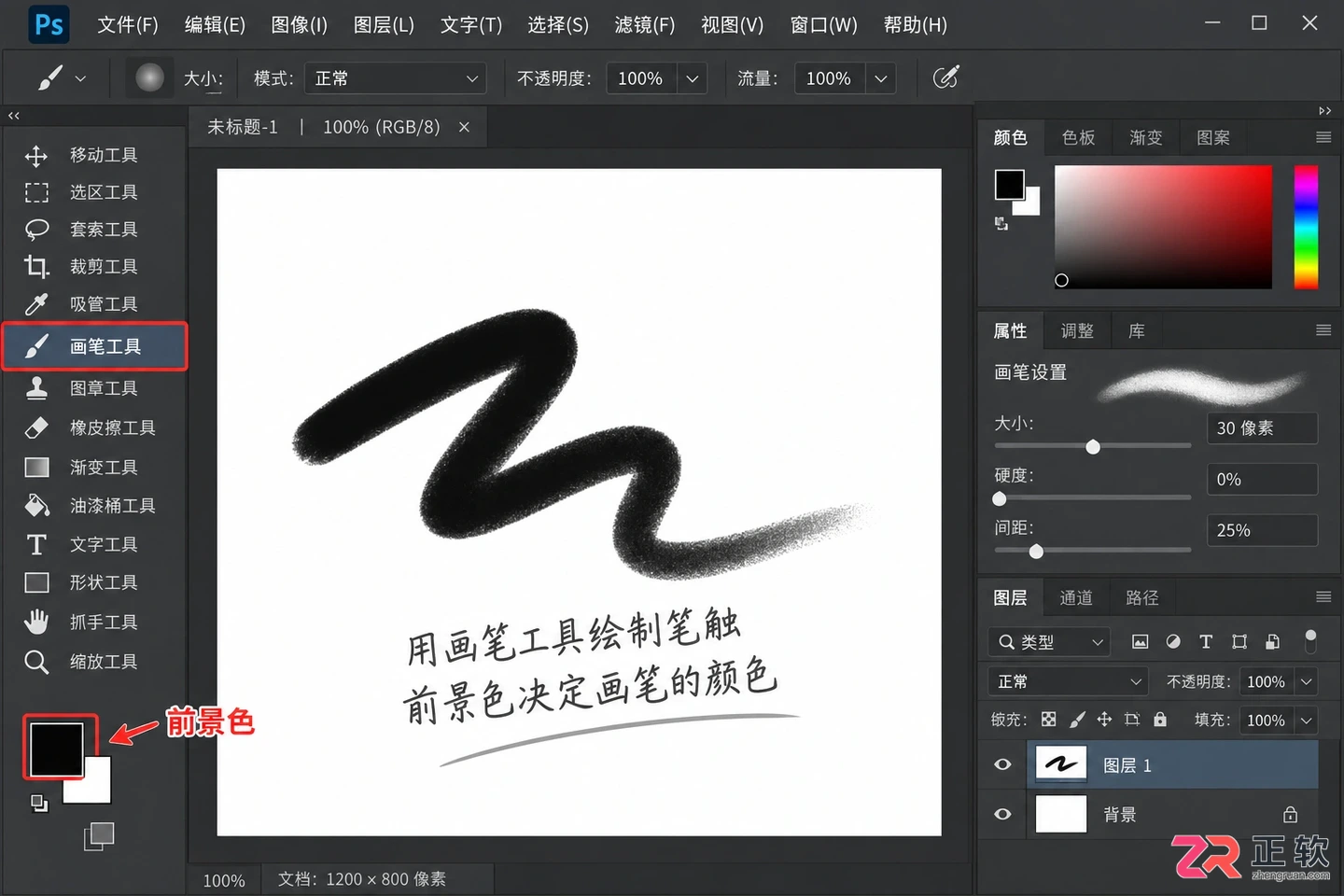Select the Zoom tool (缩放工具)
The image size is (1344, 896).
93,662
